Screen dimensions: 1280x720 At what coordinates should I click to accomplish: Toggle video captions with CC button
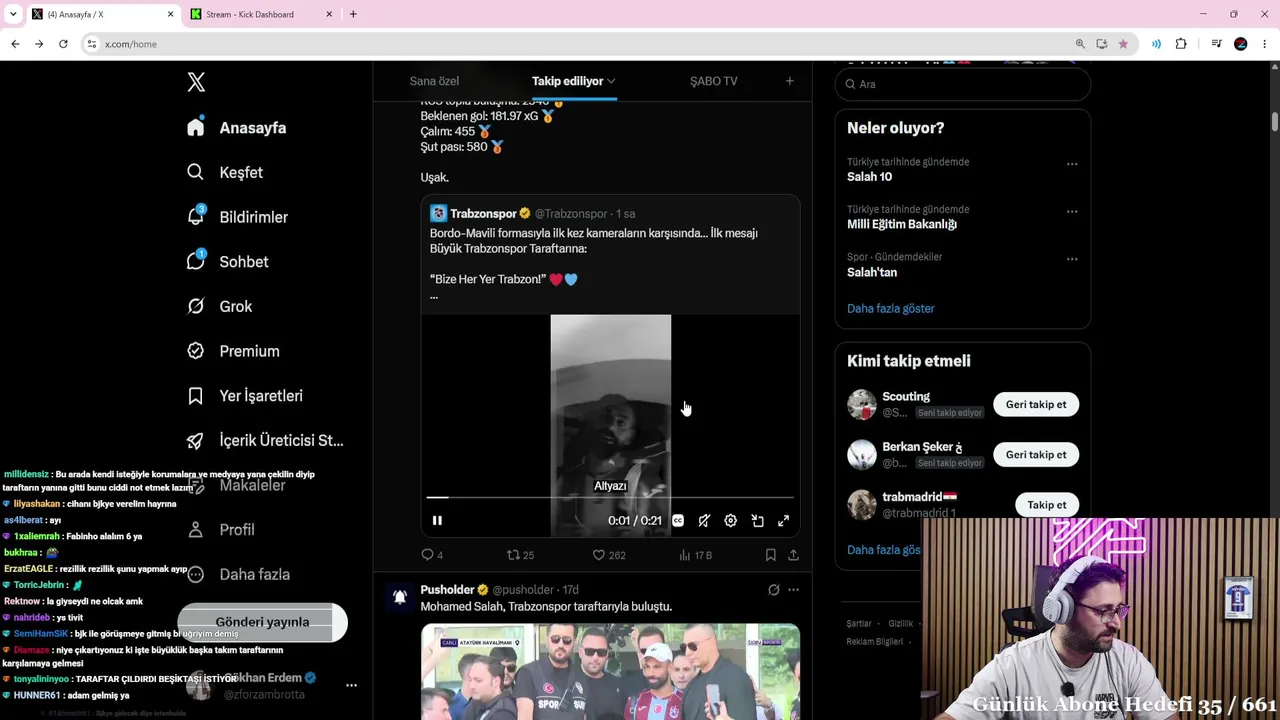(678, 520)
